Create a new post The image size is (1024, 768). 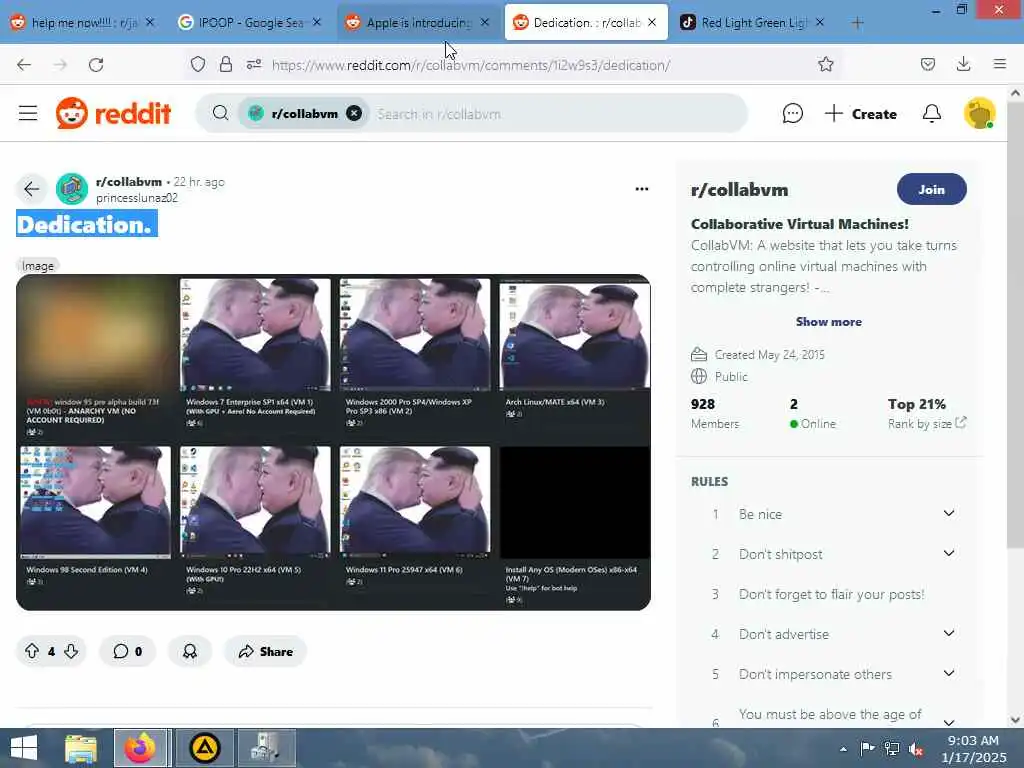[x=861, y=114]
